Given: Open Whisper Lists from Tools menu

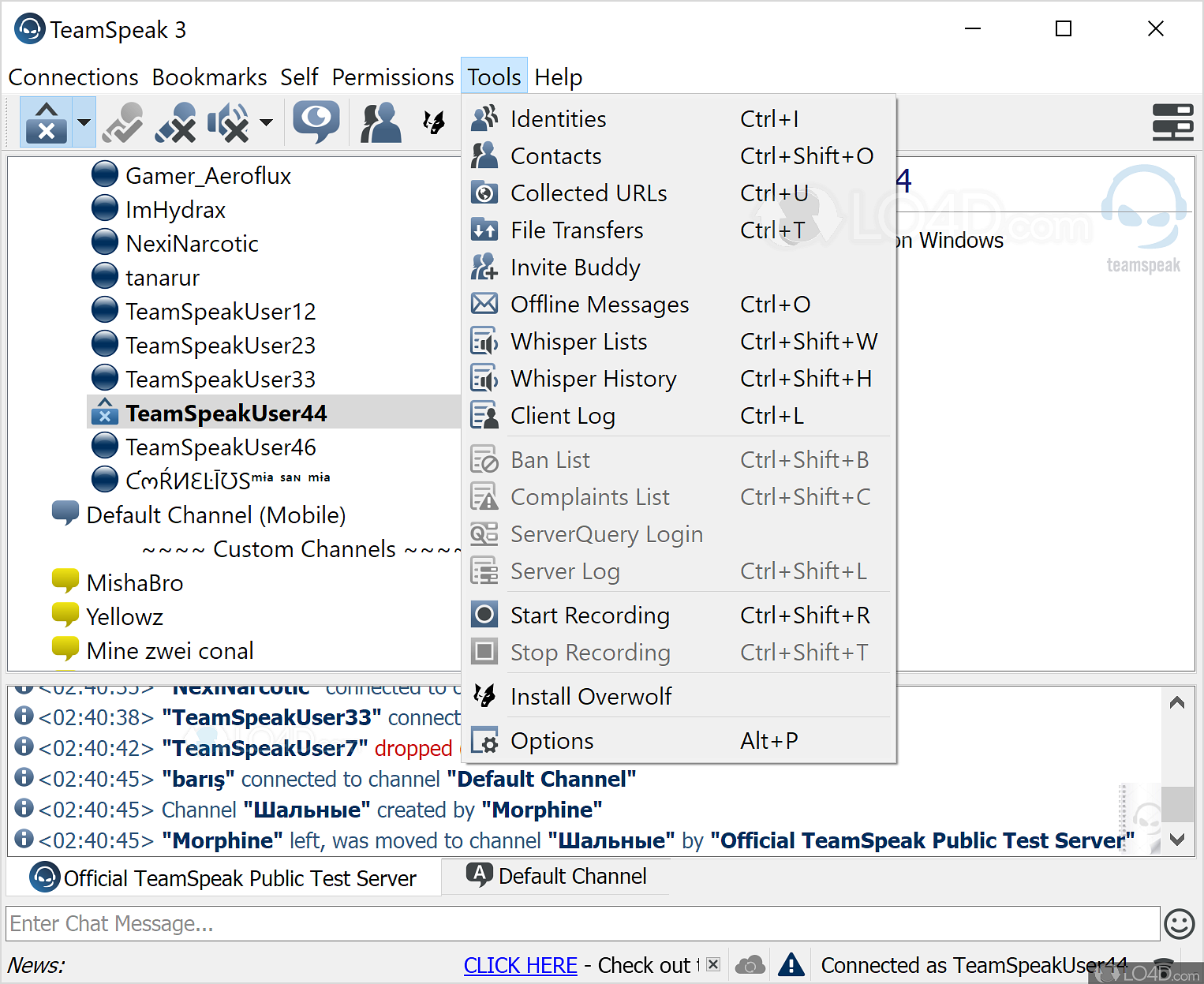Looking at the screenshot, I should click(x=679, y=342).
